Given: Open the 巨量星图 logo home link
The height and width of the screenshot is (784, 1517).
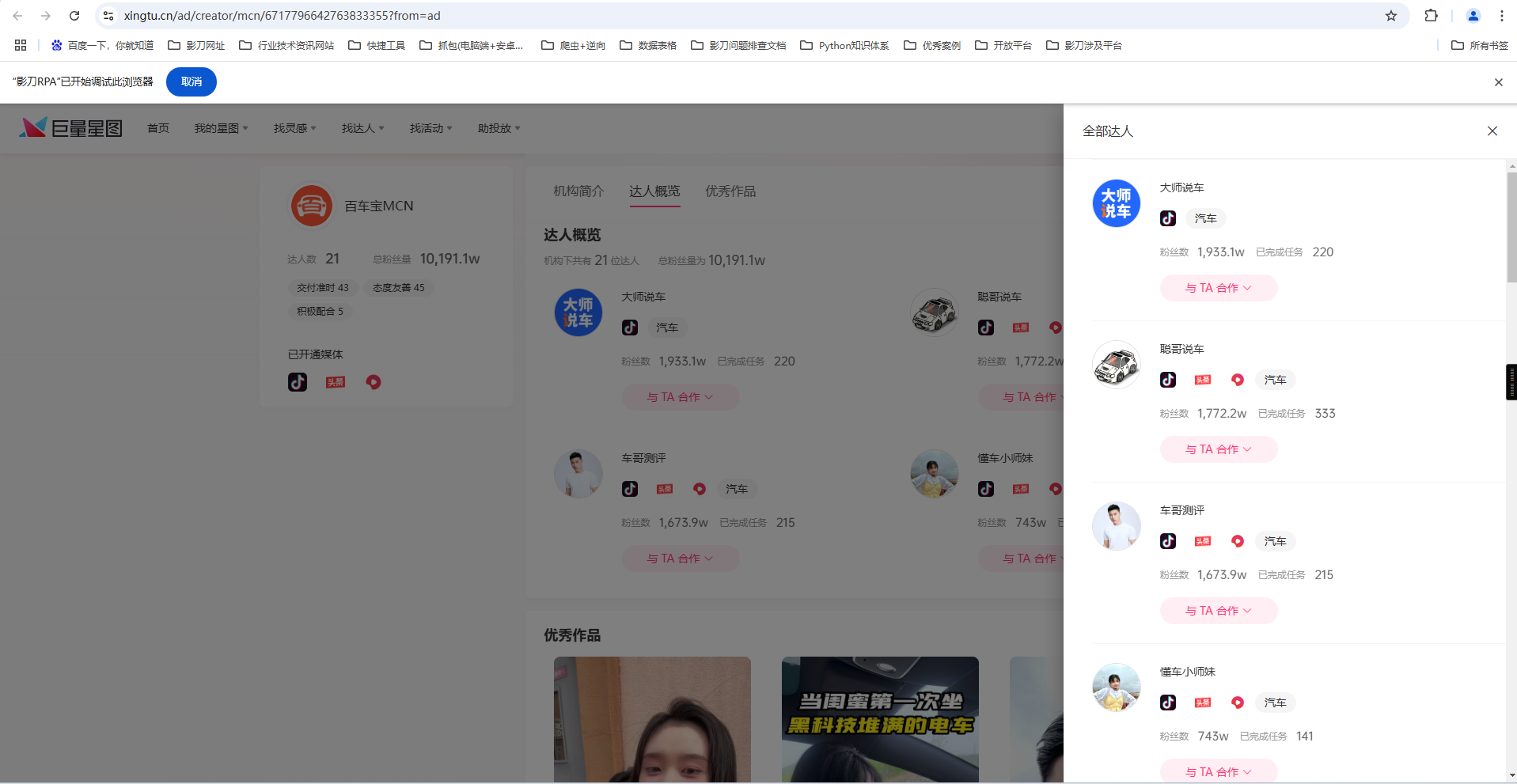Looking at the screenshot, I should click(x=71, y=127).
